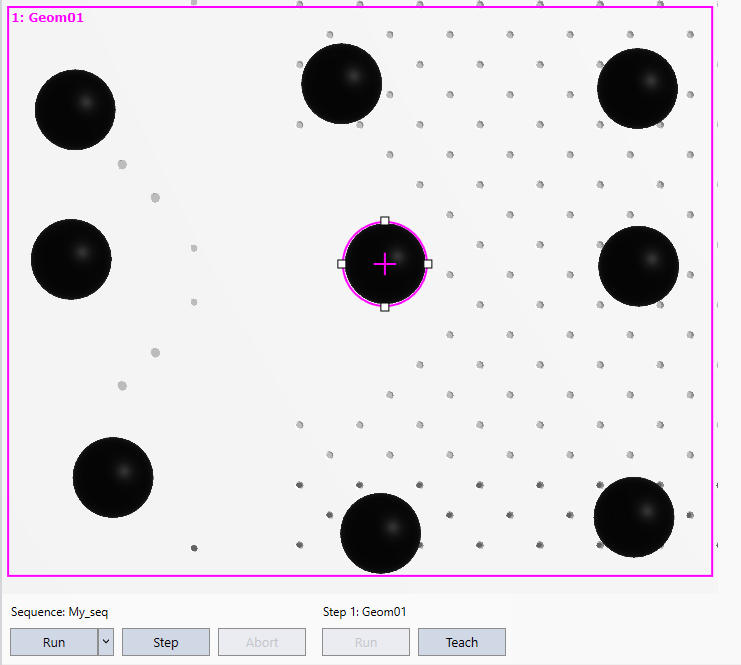Click the sequence Run button
The height and width of the screenshot is (665, 741).
tap(54, 642)
